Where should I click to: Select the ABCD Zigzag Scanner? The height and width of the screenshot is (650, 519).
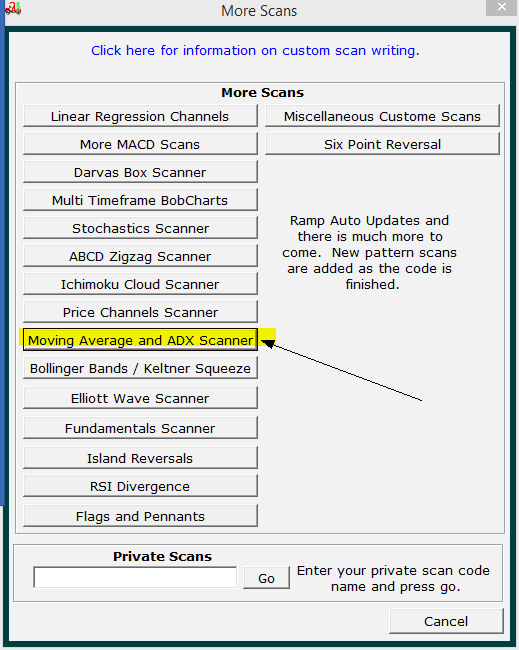pos(140,256)
